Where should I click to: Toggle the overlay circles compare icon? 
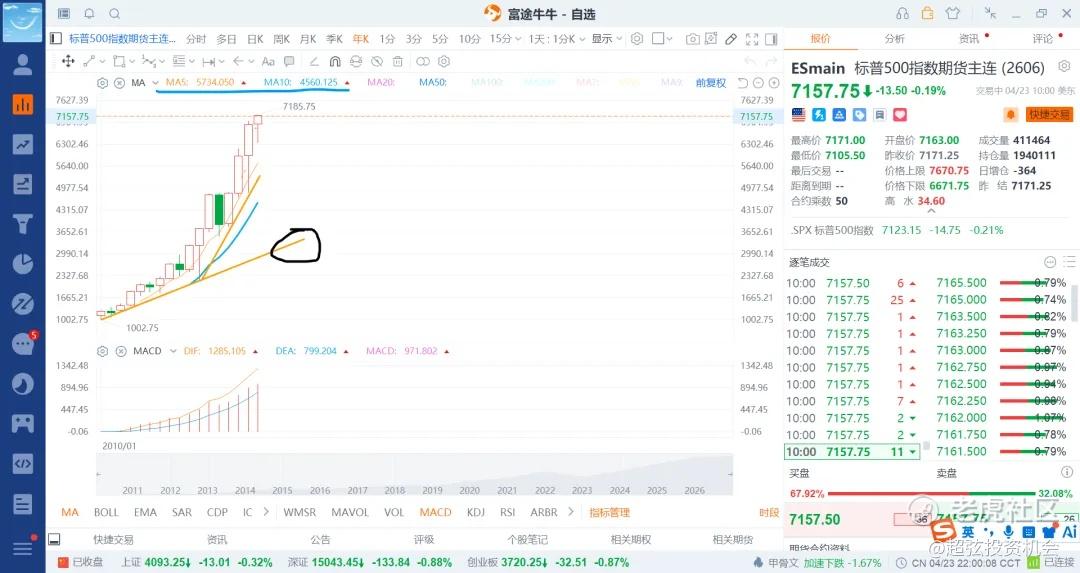click(x=423, y=61)
